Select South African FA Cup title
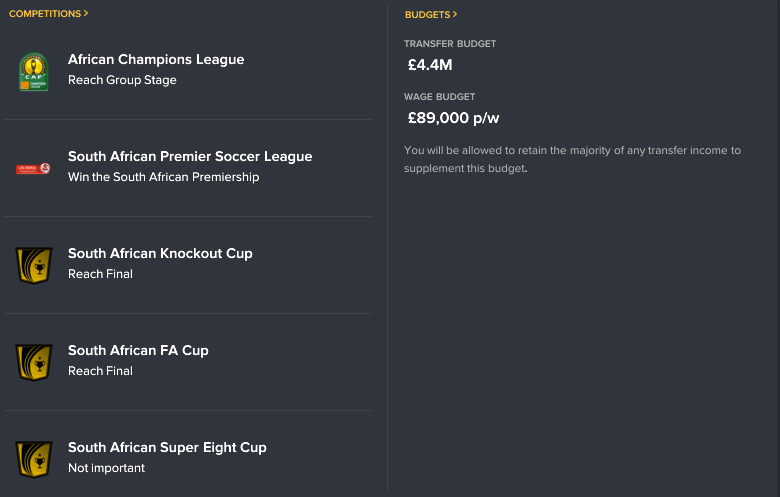This screenshot has height=497, width=780. tap(138, 350)
